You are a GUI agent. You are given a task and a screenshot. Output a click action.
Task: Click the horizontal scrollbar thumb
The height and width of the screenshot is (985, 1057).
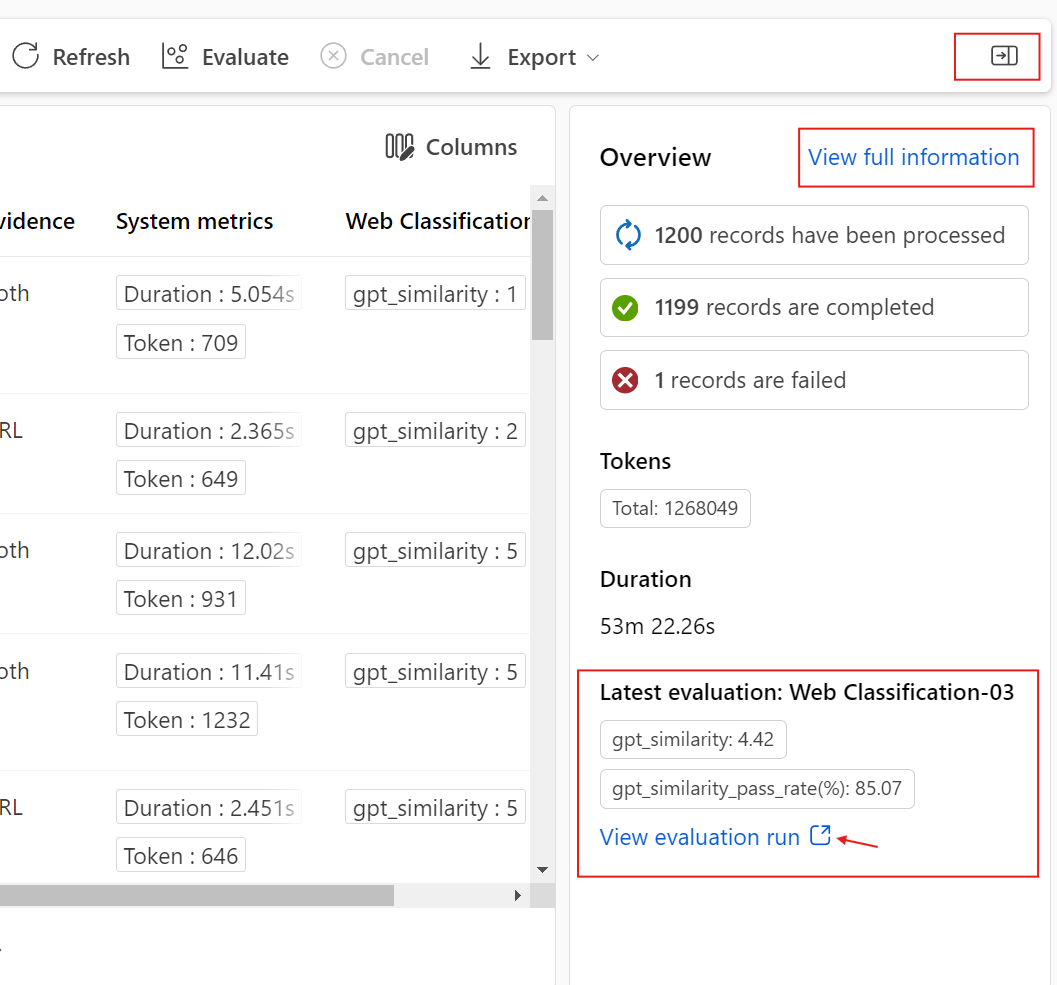pyautogui.click(x=200, y=895)
